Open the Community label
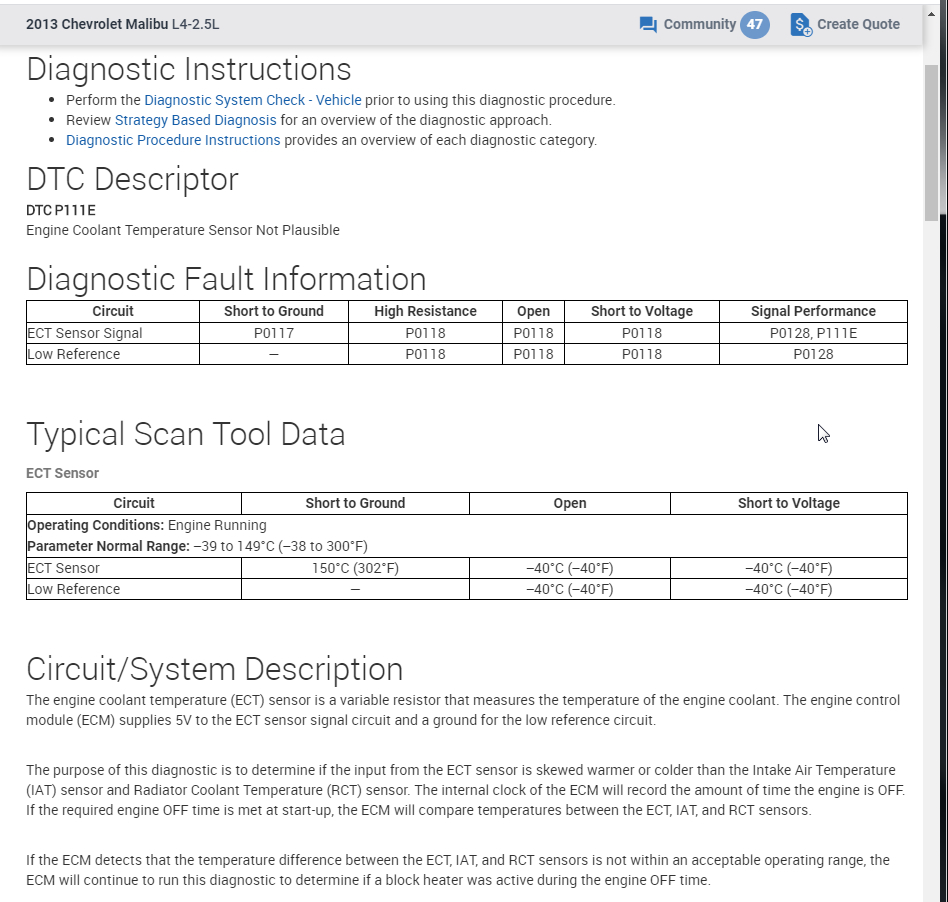Image resolution: width=948 pixels, height=902 pixels. (x=700, y=24)
